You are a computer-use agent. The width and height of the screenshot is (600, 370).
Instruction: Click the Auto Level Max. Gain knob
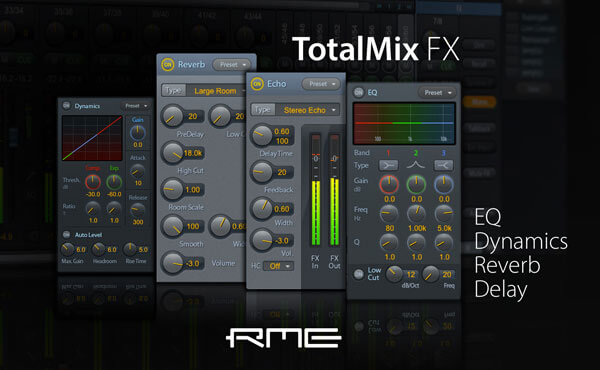68,249
